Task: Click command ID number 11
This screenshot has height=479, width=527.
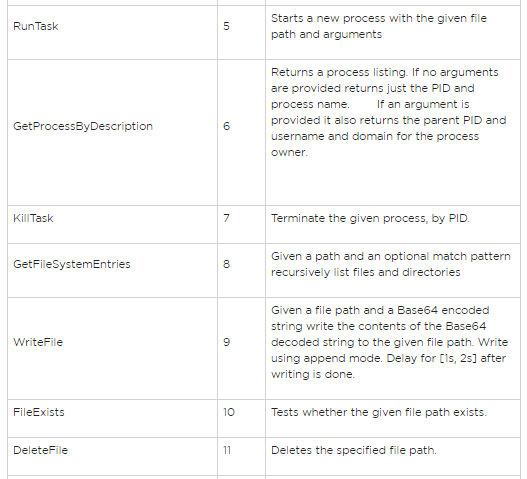Action: click(x=227, y=450)
